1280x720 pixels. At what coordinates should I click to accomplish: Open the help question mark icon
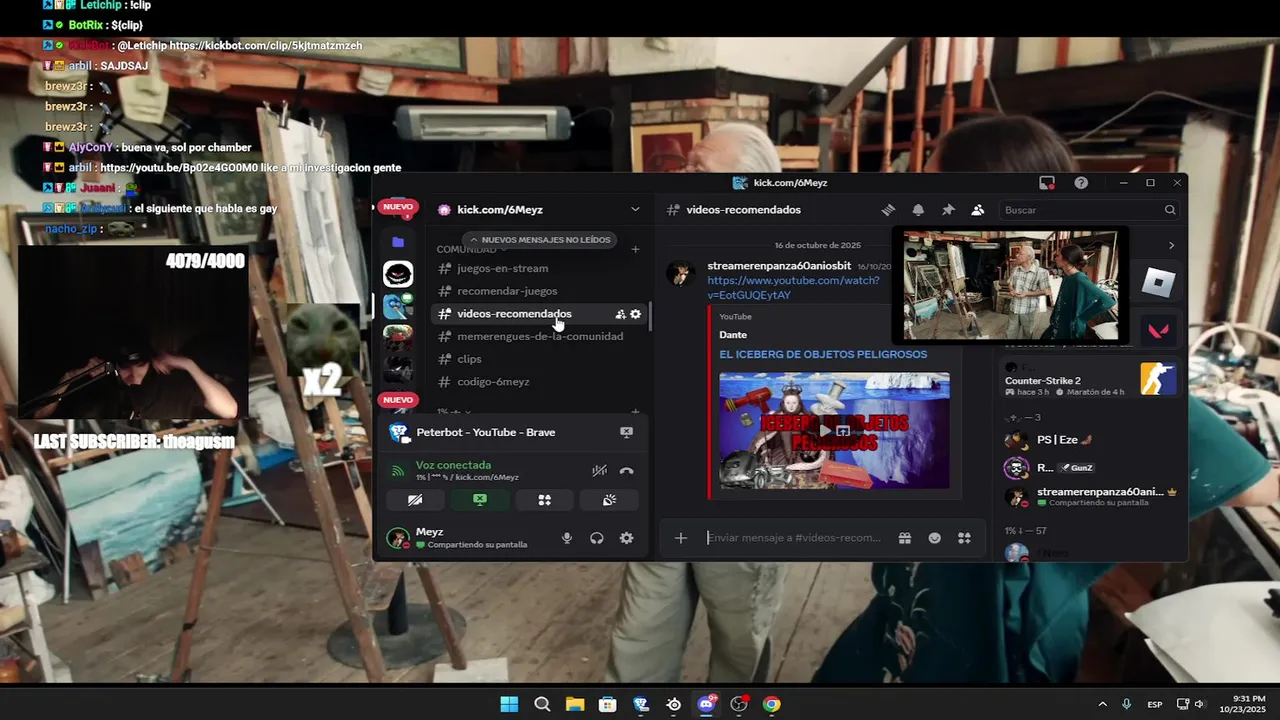click(x=1081, y=183)
